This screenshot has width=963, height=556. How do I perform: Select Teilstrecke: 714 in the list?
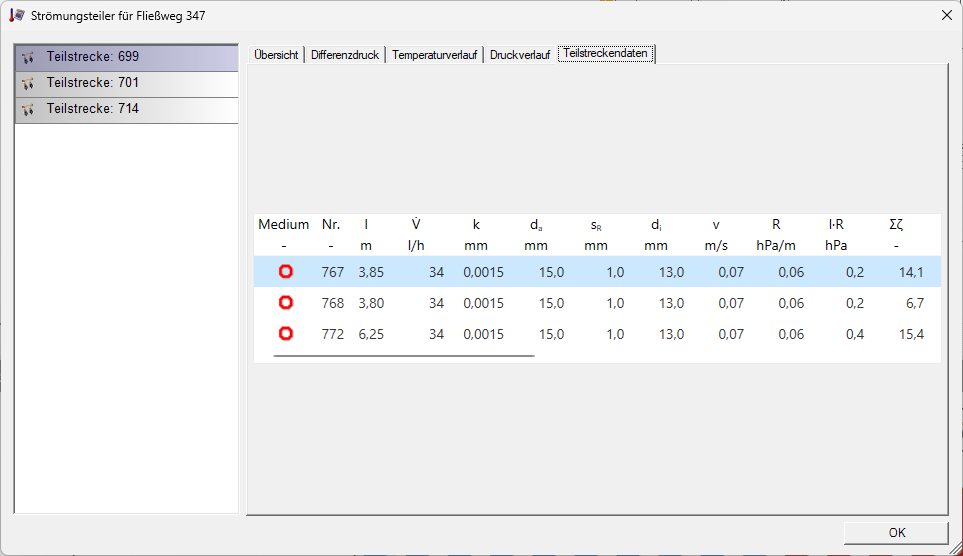(x=127, y=110)
